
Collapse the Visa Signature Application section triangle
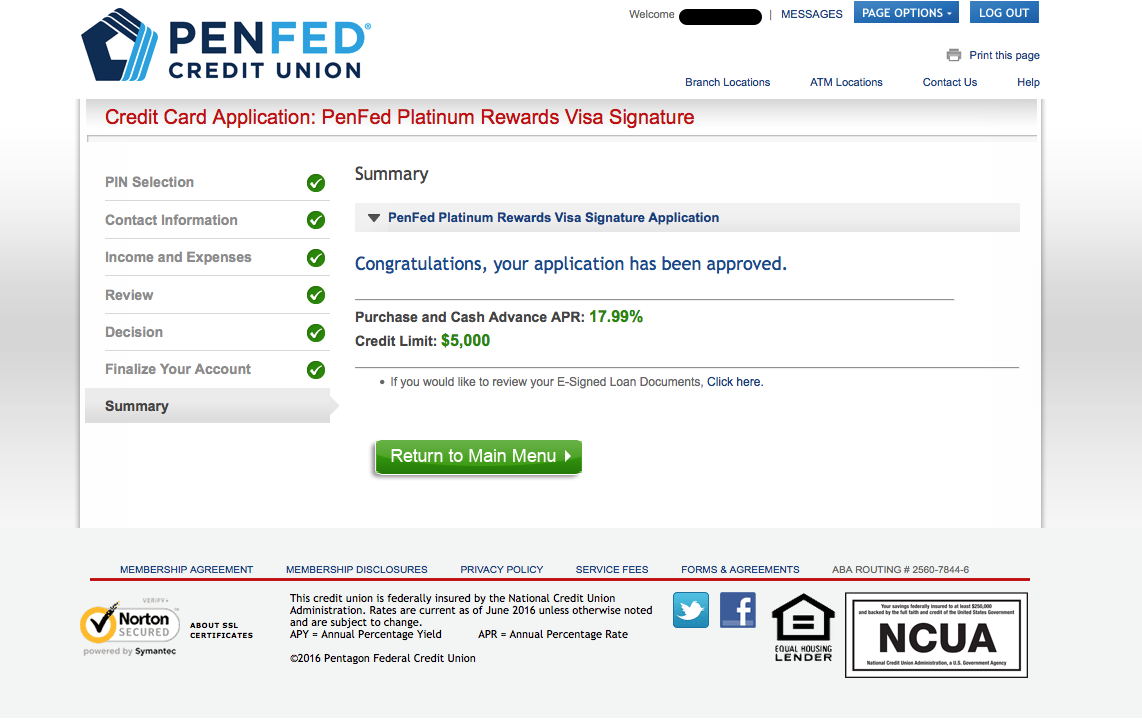(x=374, y=218)
